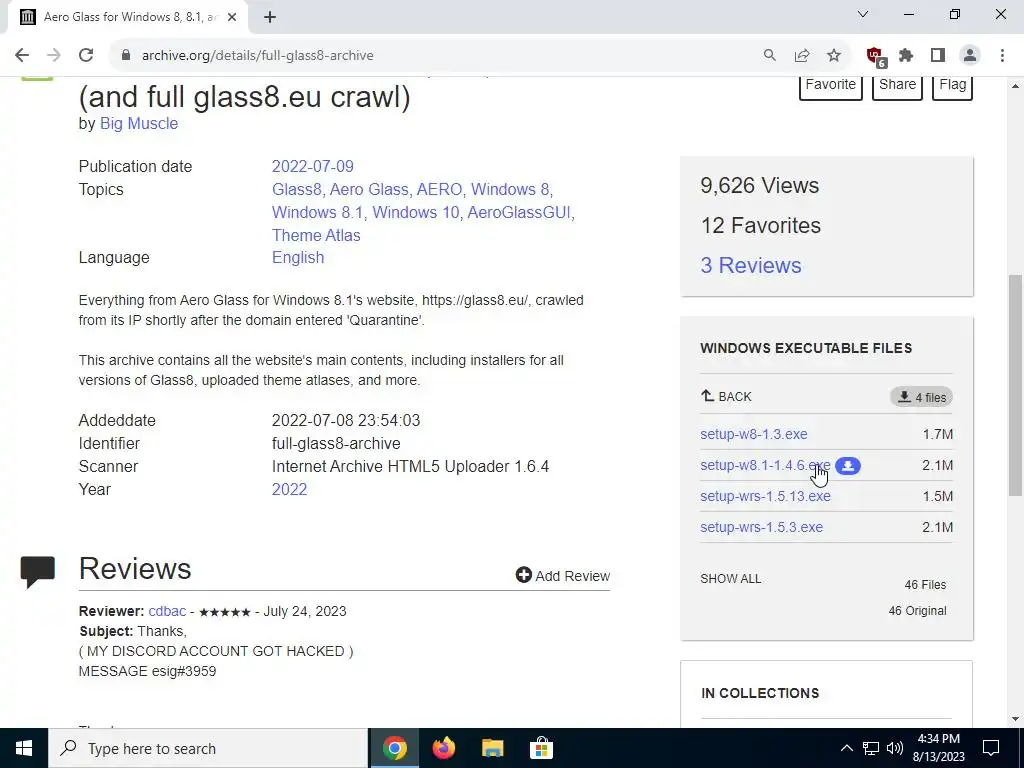1024x768 pixels.
Task: Click the download icon beside setup-w8.1-1.4.6.exe
Action: coord(848,466)
